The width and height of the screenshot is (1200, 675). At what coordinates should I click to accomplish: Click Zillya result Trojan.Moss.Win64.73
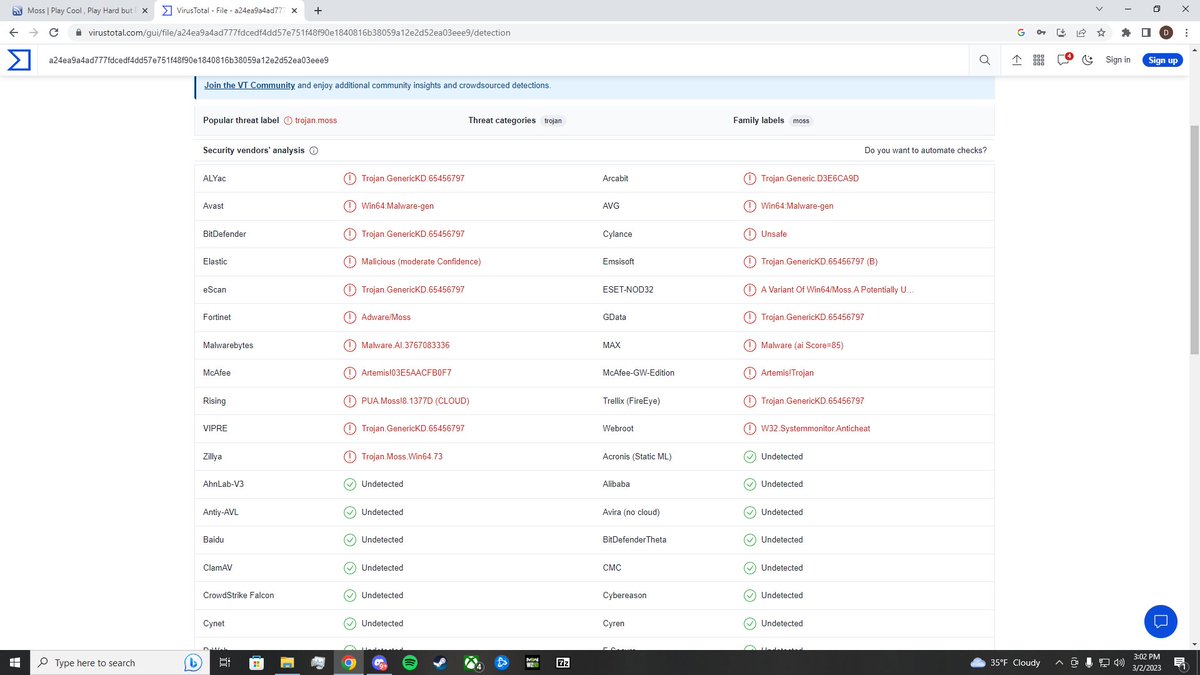pyautogui.click(x=402, y=456)
